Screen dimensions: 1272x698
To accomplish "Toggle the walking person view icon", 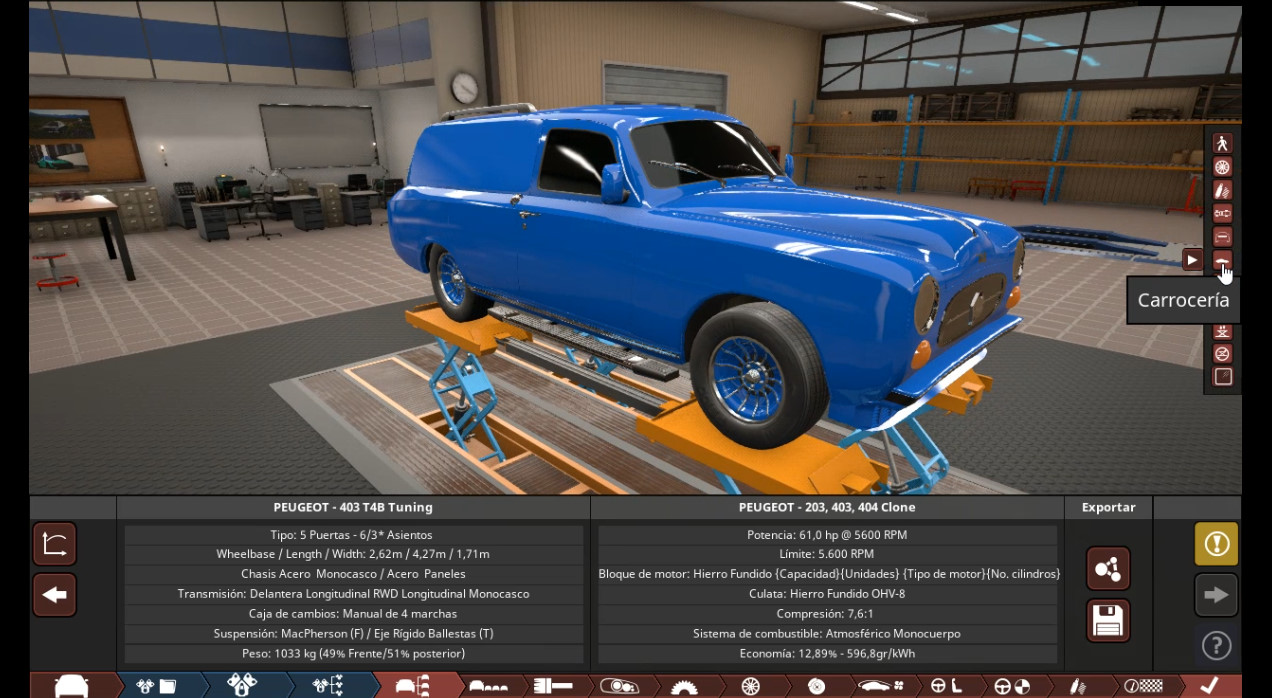I will pyautogui.click(x=1222, y=143).
